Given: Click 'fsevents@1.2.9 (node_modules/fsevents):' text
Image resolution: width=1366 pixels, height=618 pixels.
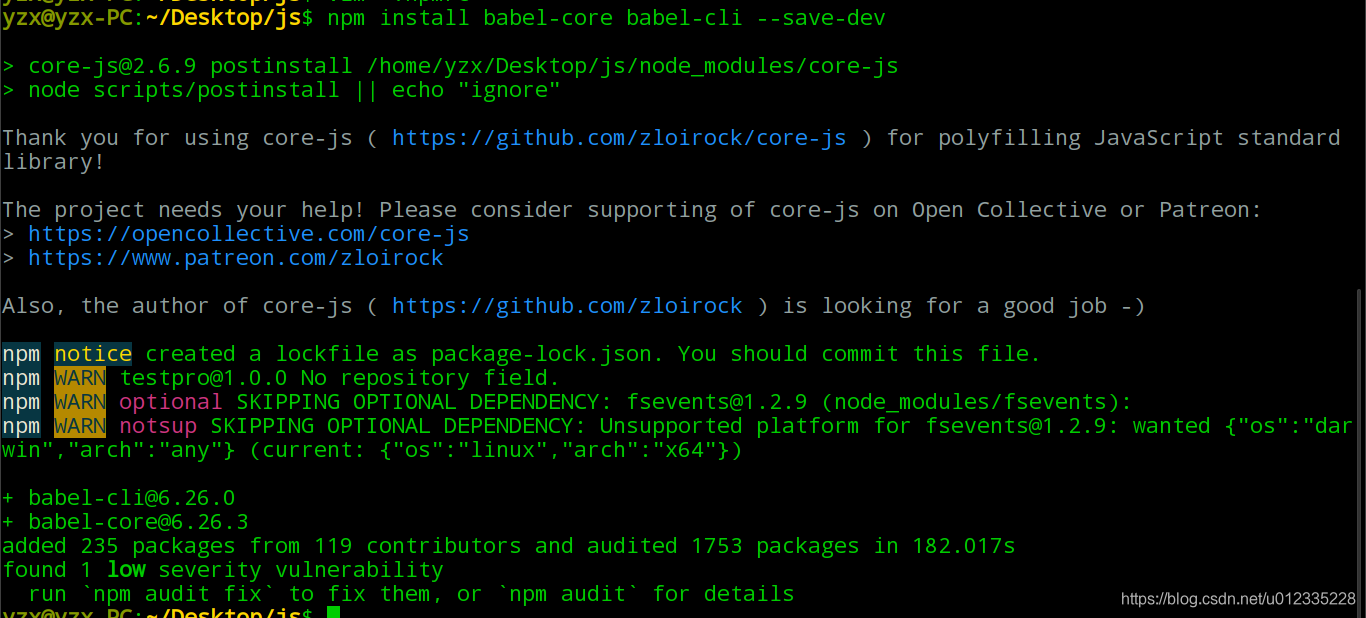Looking at the screenshot, I should (x=879, y=402).
